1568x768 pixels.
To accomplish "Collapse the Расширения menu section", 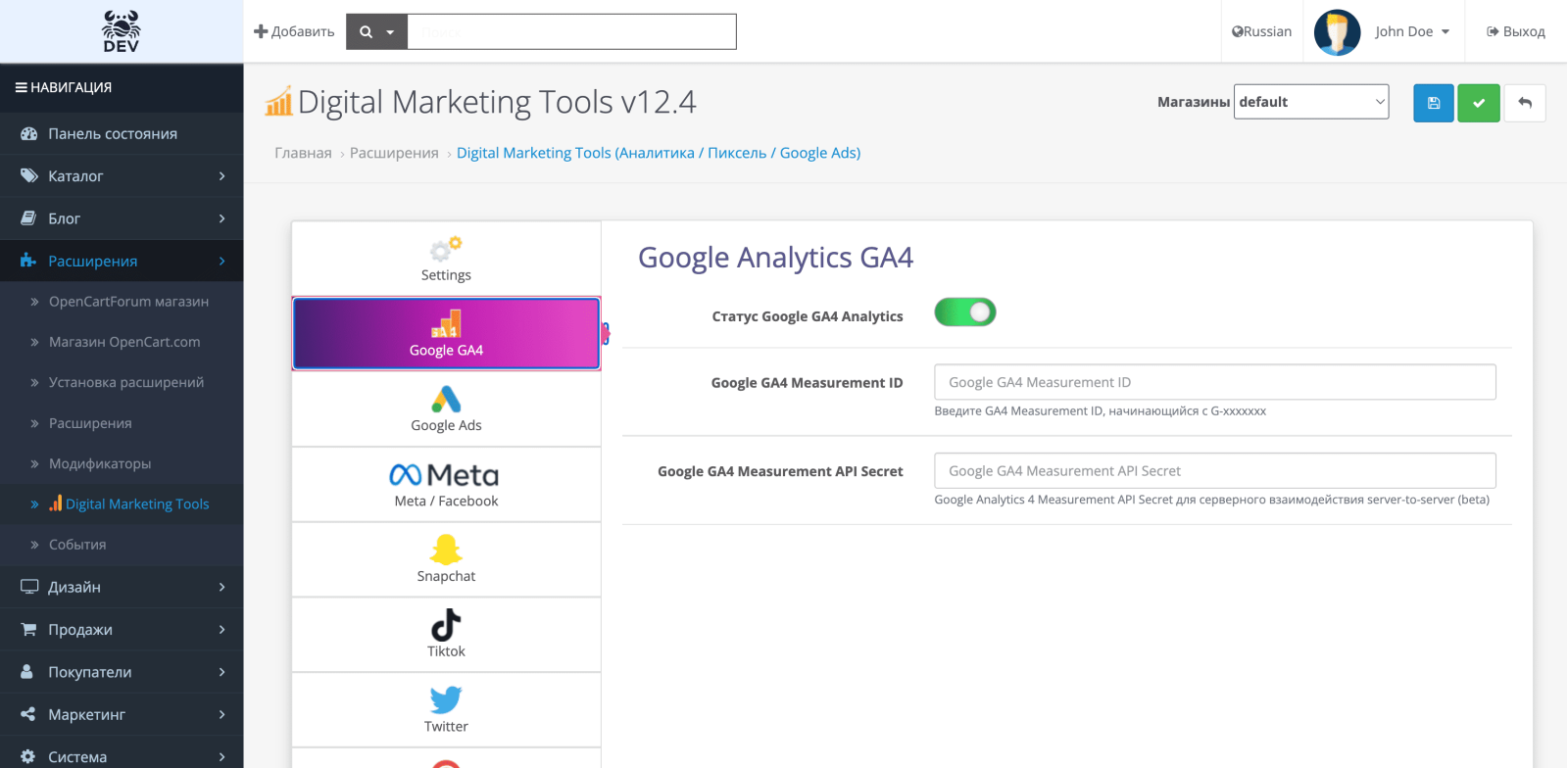I will 122,261.
